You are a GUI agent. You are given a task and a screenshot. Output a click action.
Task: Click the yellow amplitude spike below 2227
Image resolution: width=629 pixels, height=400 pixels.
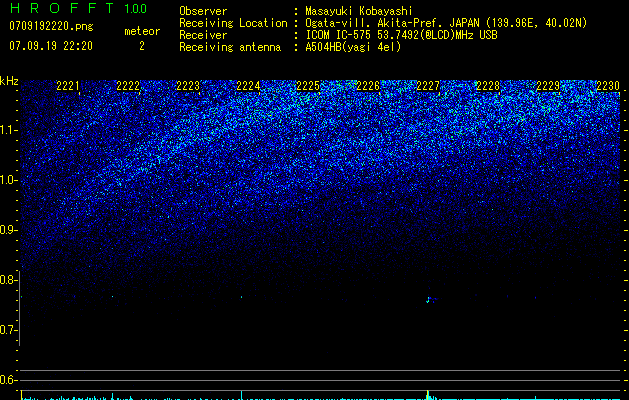point(428,395)
